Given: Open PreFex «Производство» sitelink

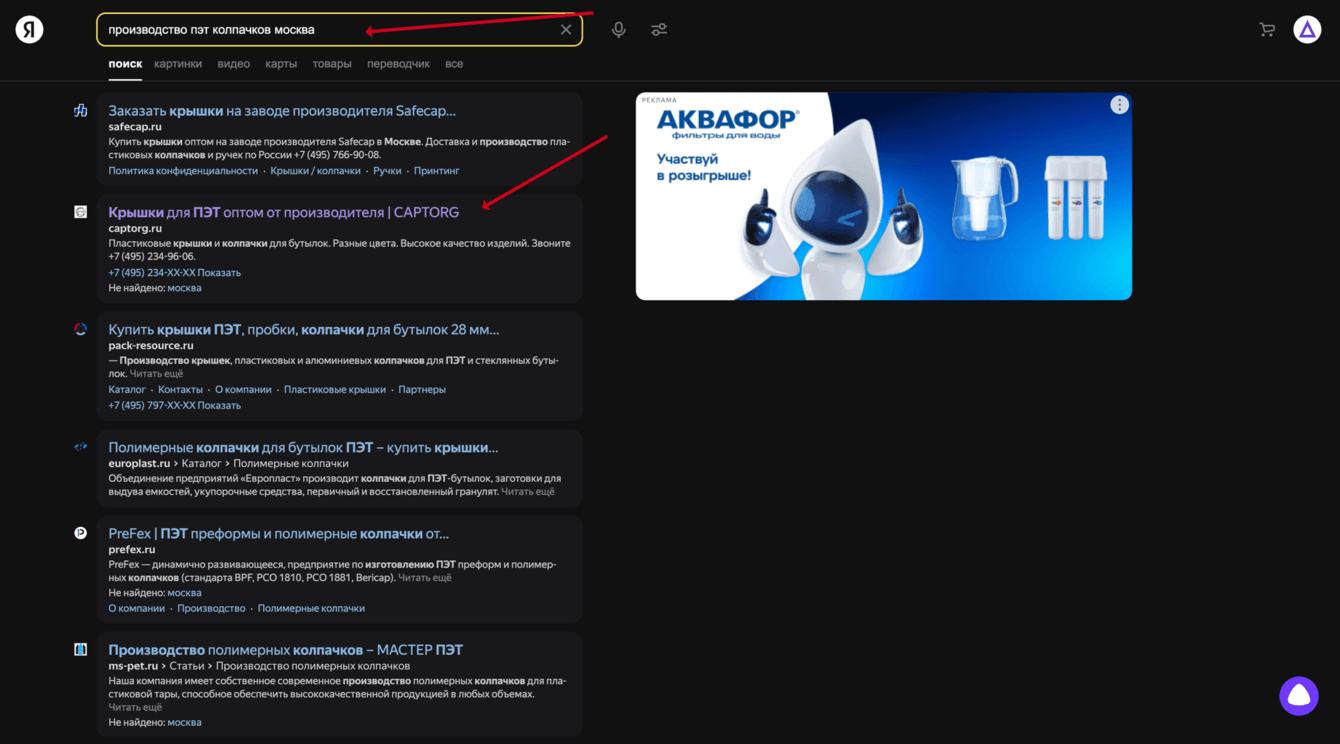Looking at the screenshot, I should [211, 609].
